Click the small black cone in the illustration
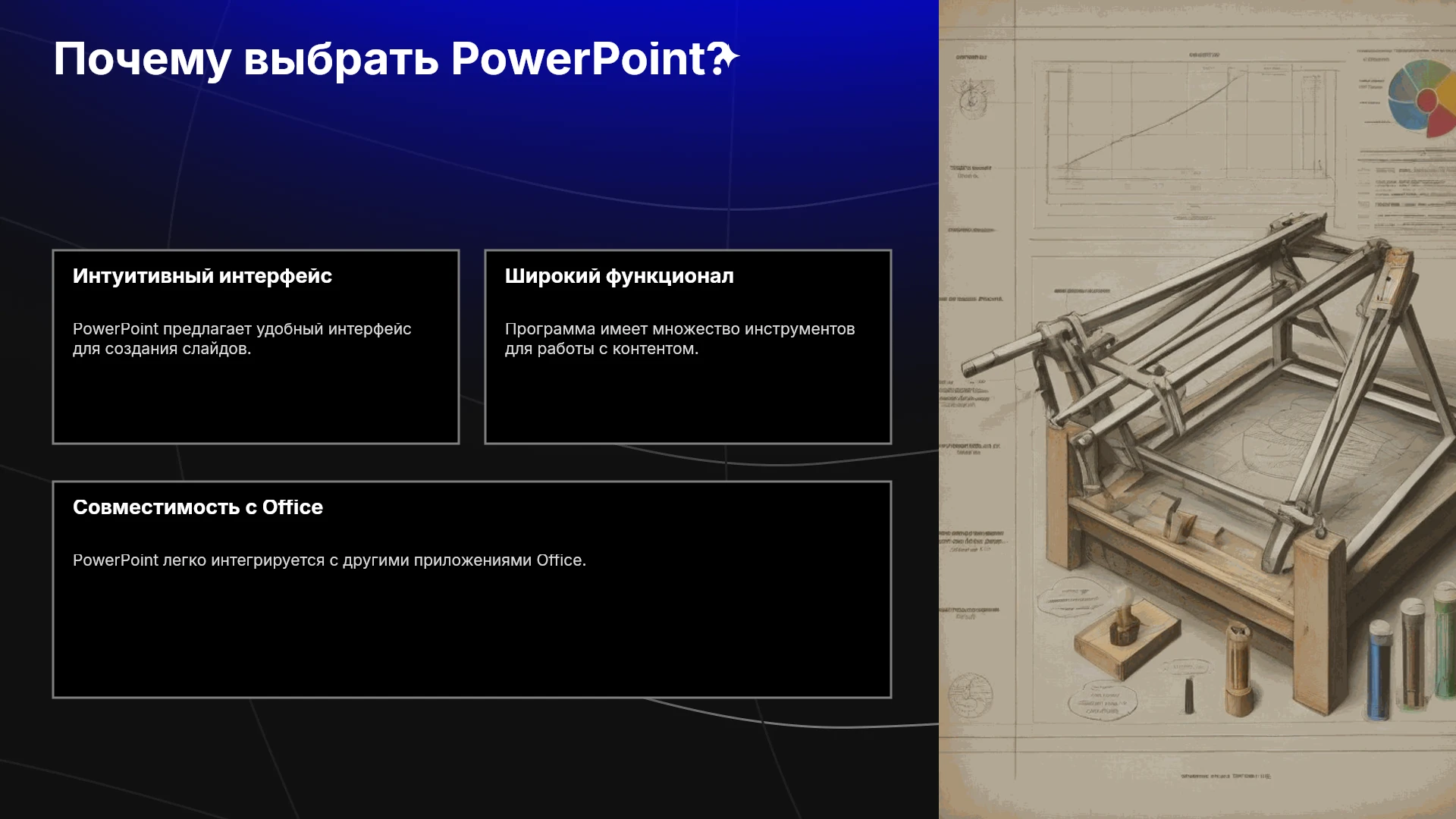1456x819 pixels. coord(1189,696)
